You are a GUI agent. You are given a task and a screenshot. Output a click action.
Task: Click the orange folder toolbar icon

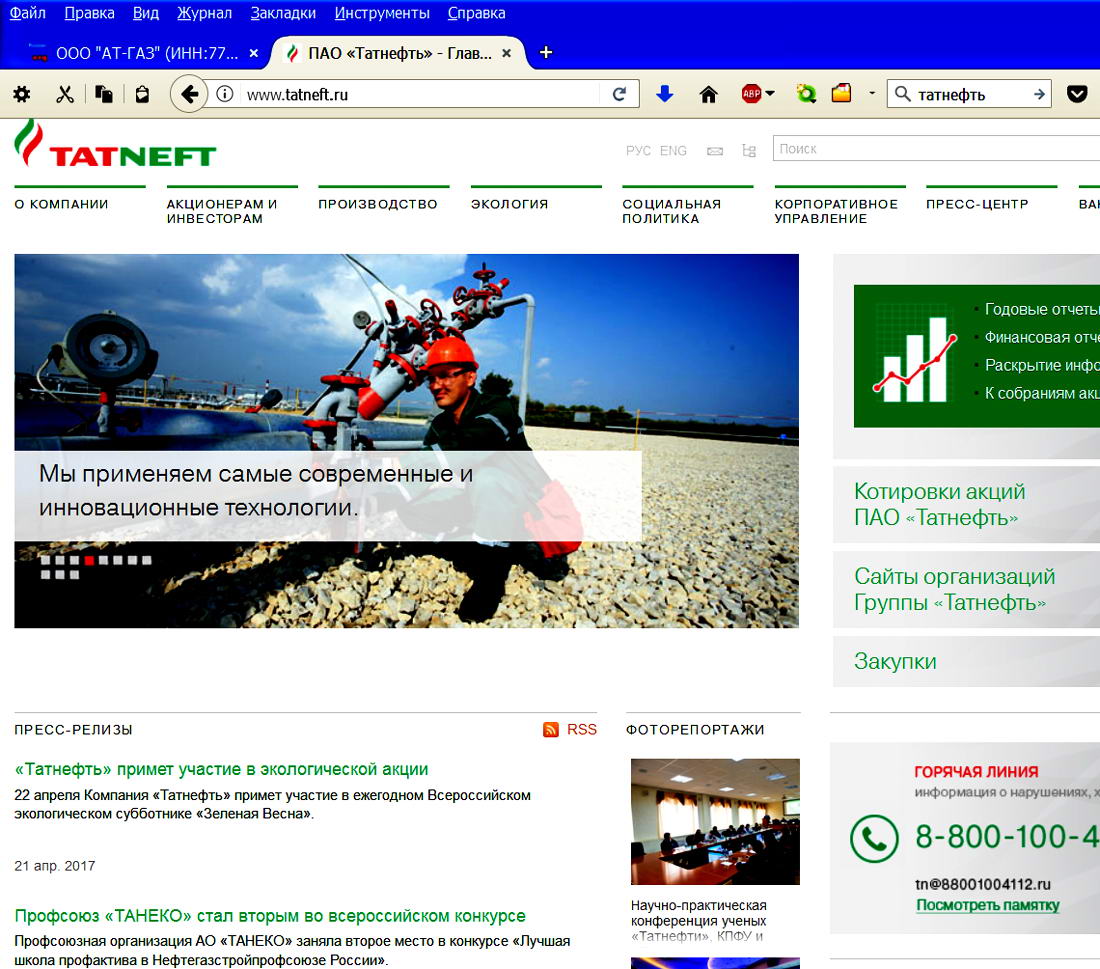[841, 93]
